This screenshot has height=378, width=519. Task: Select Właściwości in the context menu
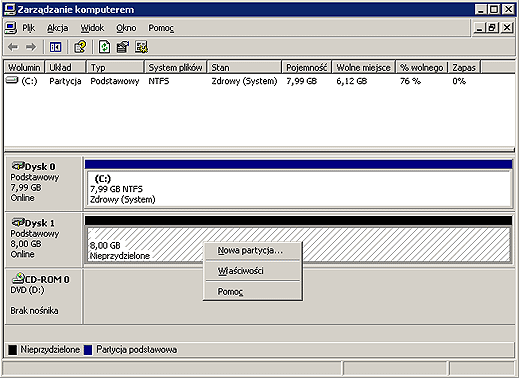(x=240, y=271)
